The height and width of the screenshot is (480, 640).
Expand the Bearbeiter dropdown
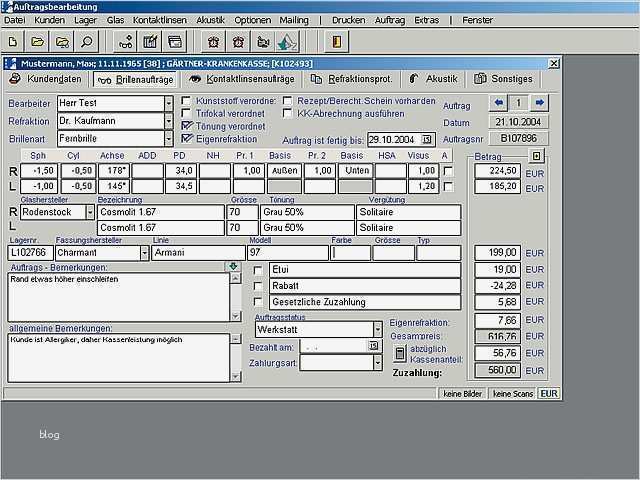point(169,104)
